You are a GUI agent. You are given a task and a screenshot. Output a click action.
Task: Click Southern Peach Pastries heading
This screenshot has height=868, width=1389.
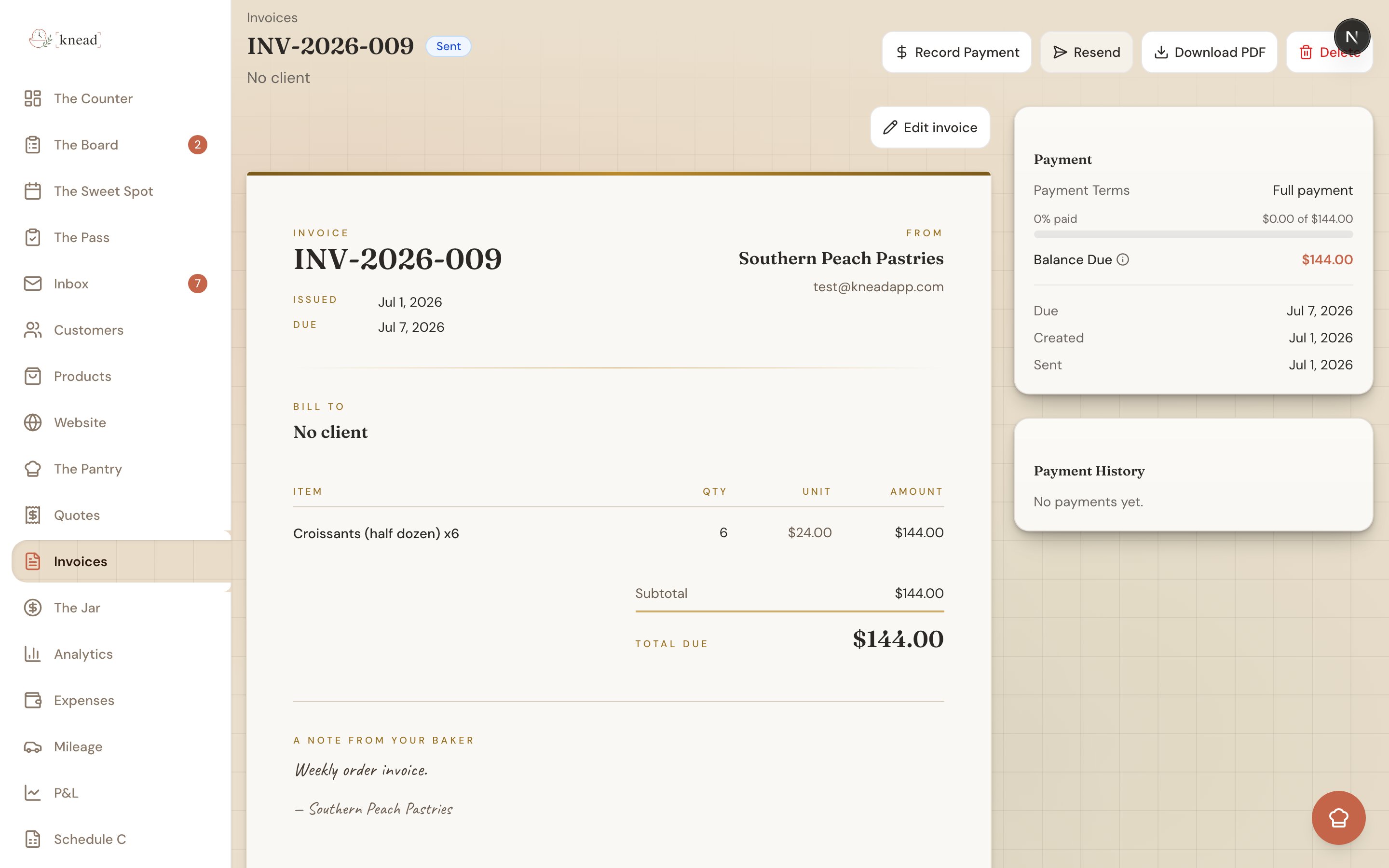point(841,258)
